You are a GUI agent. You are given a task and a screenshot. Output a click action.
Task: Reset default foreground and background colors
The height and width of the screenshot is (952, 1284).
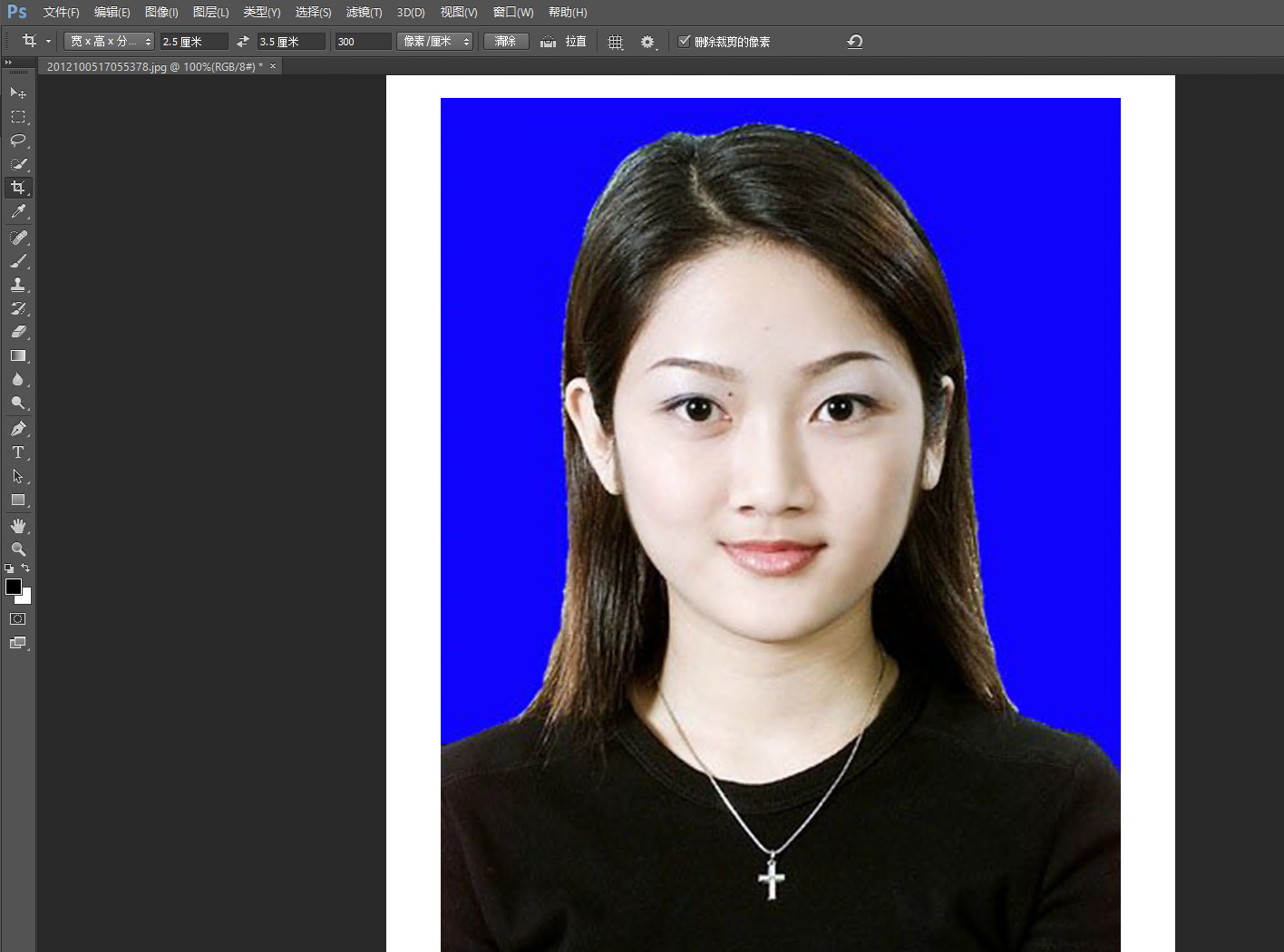click(9, 568)
